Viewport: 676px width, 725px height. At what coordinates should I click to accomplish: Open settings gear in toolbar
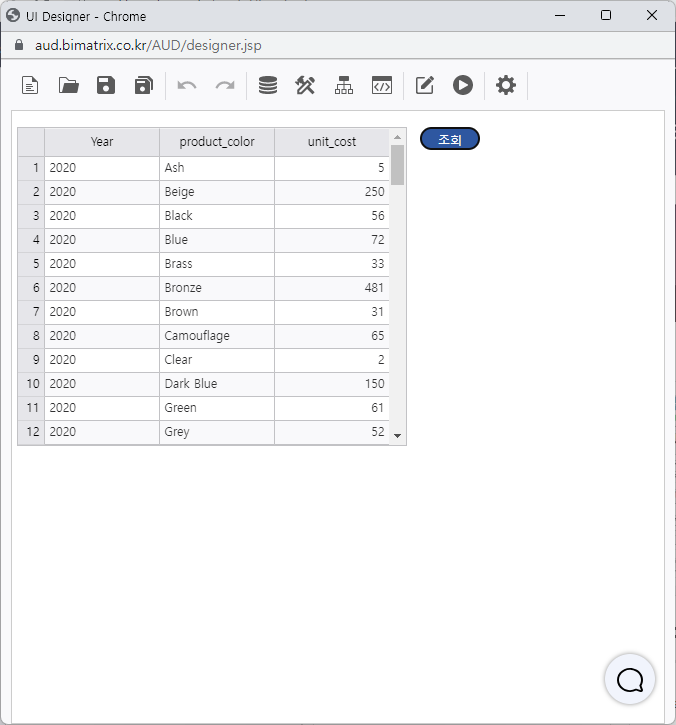[x=506, y=85]
